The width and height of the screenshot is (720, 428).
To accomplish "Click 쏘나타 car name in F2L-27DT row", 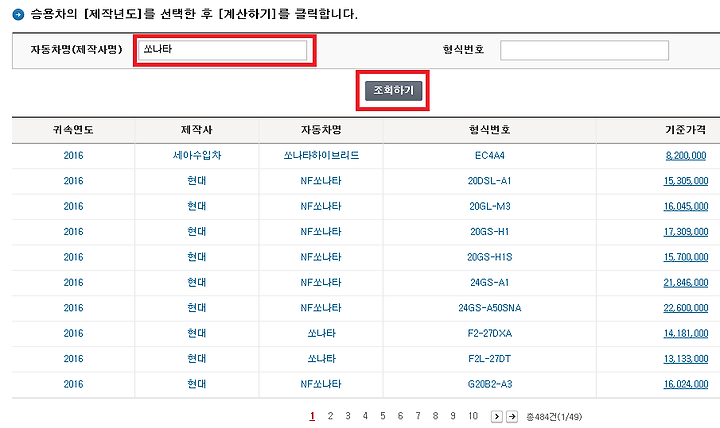I will (321, 359).
